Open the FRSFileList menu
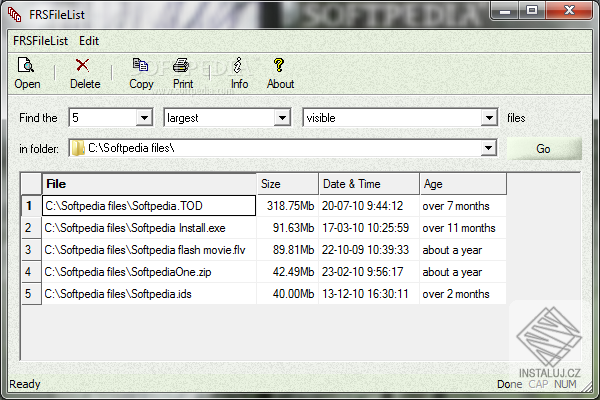This screenshot has width=600, height=400. [40, 41]
